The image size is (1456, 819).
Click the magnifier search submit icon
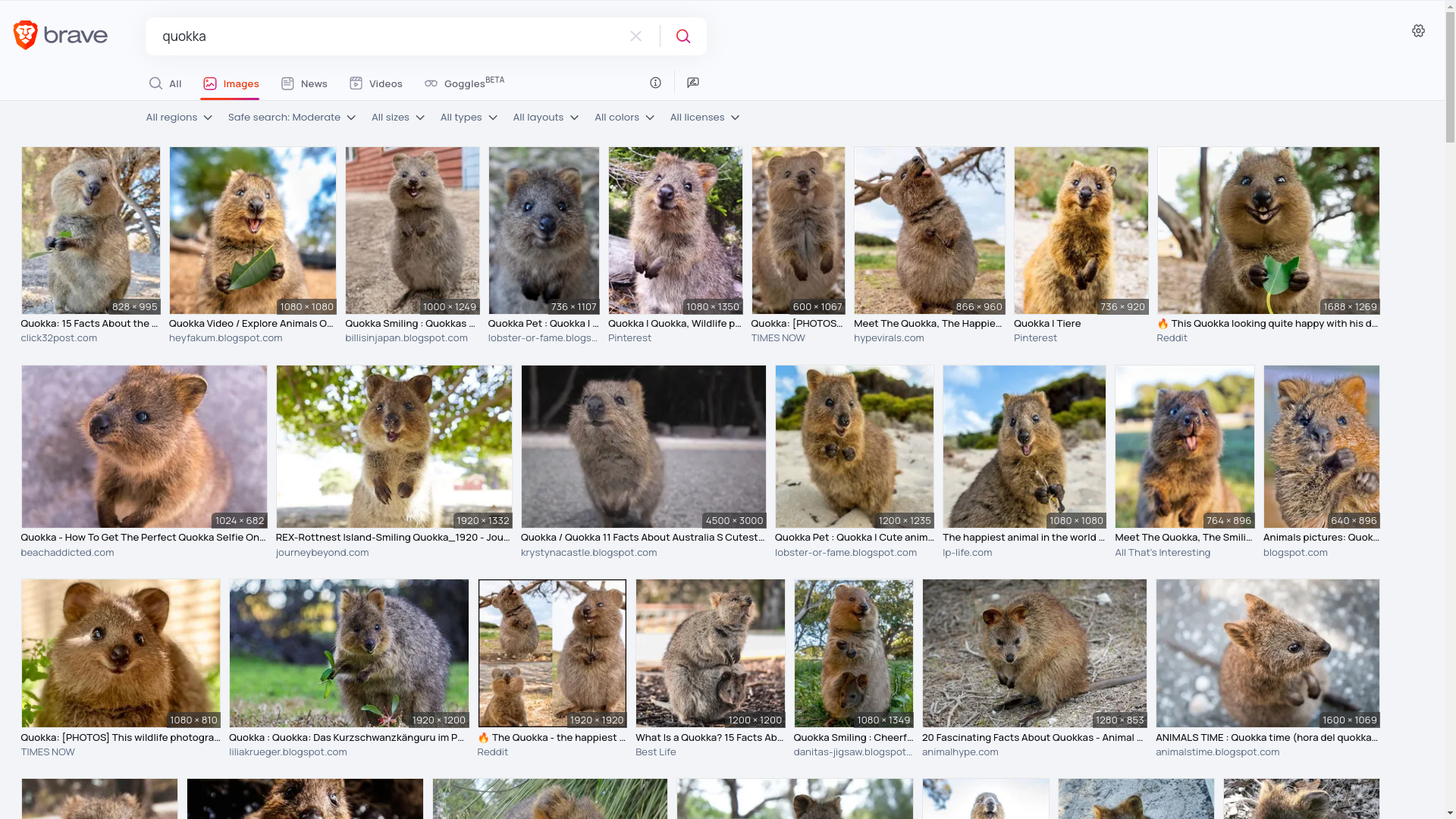point(682,36)
